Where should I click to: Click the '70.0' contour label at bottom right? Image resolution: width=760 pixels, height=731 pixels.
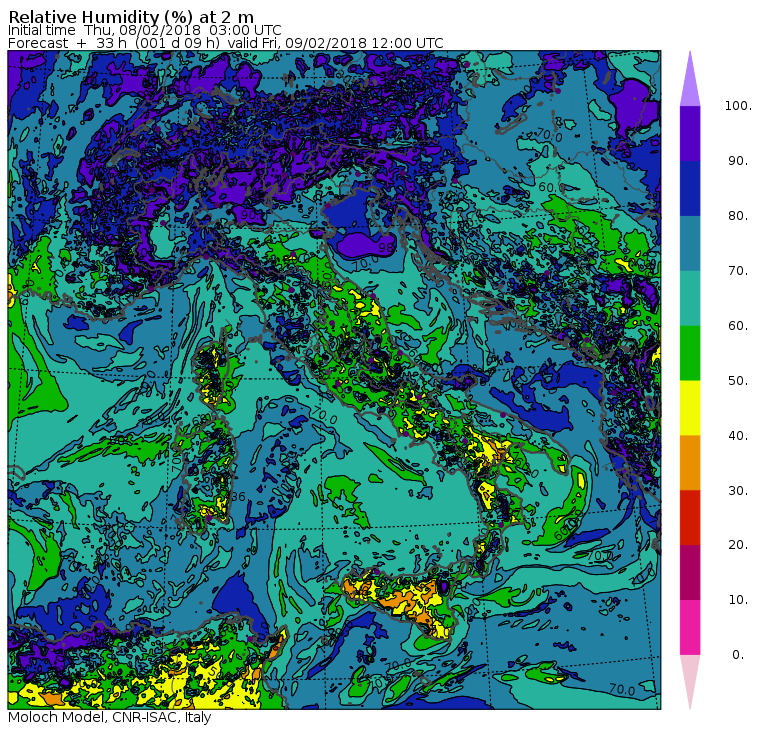click(x=622, y=689)
